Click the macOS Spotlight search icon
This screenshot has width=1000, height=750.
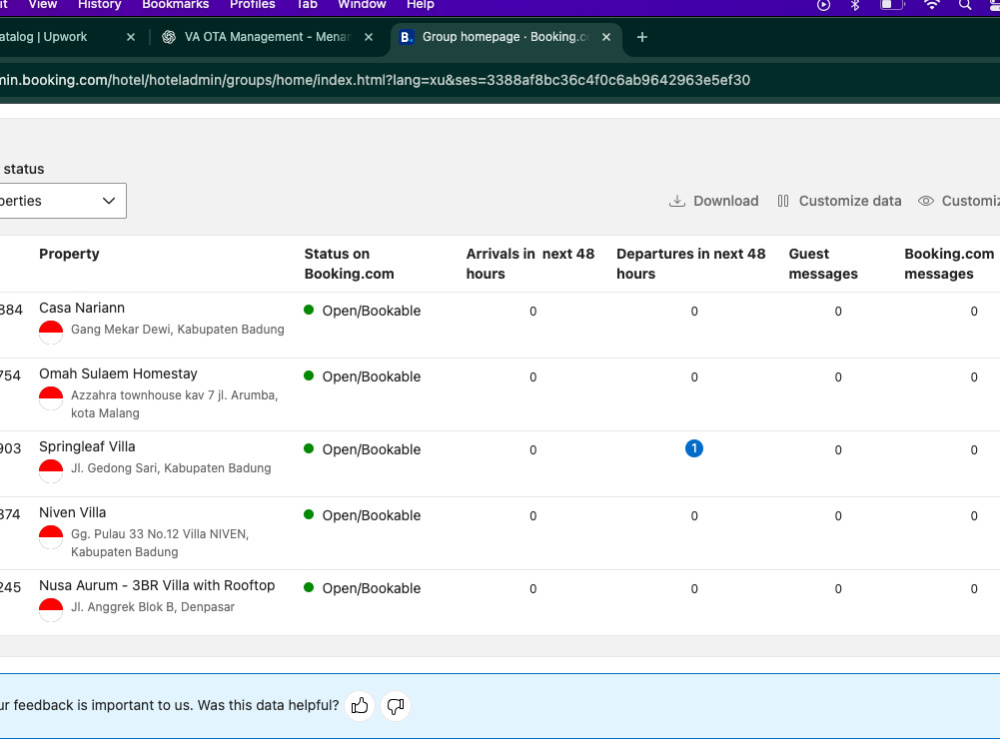(x=965, y=4)
